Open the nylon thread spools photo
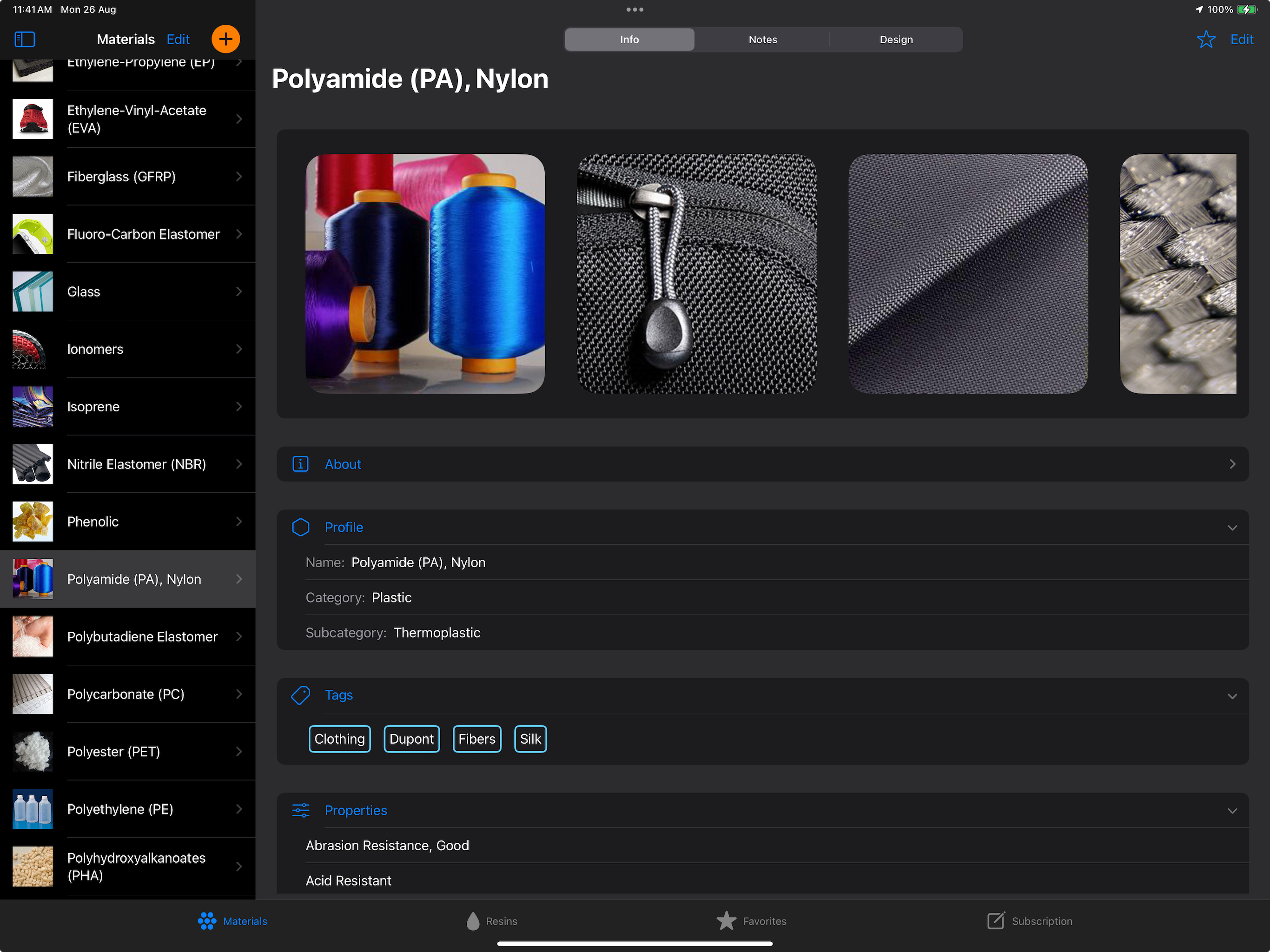This screenshot has height=952, width=1270. click(425, 273)
